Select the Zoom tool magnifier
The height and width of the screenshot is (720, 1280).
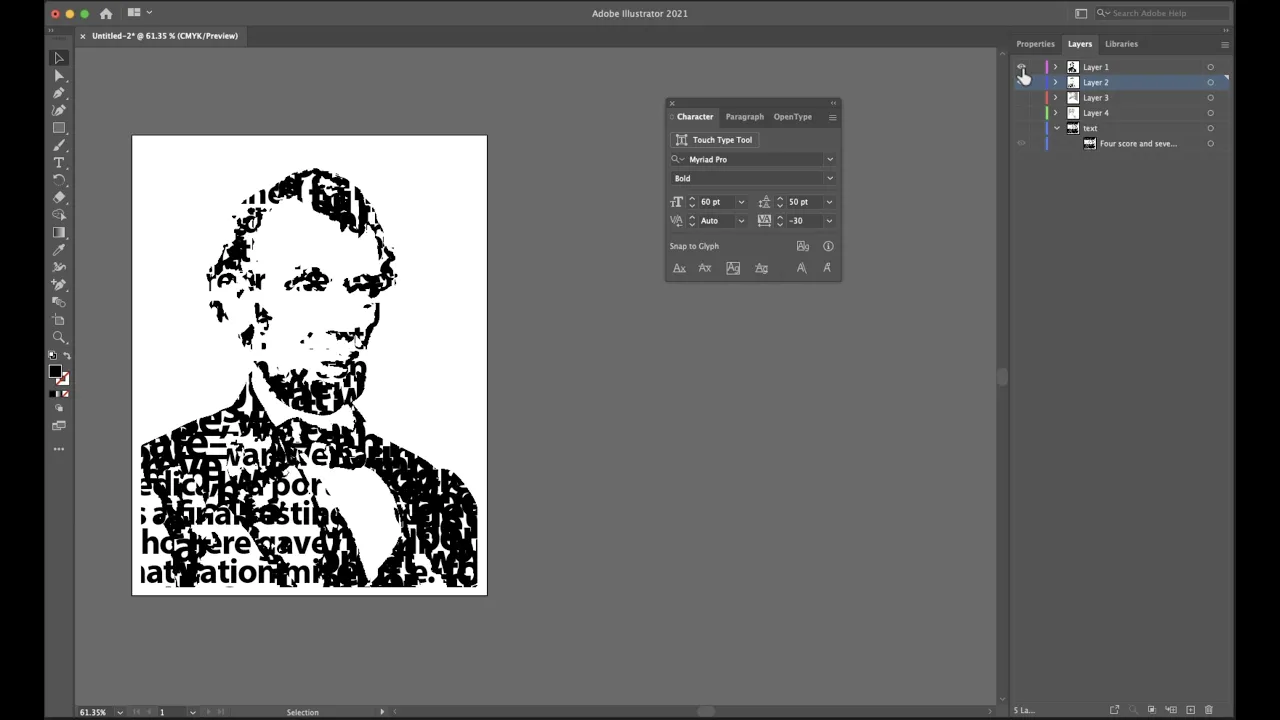[x=59, y=337]
